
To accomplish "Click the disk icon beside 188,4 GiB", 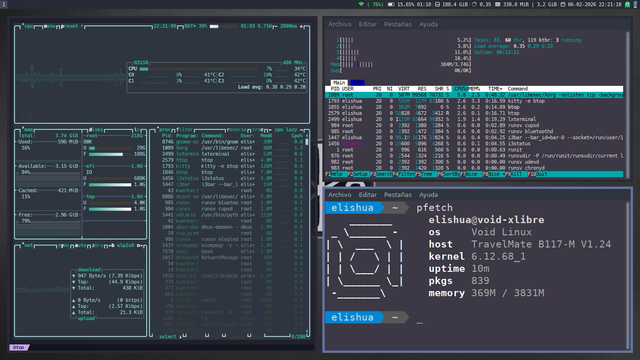I will [x=437, y=4].
